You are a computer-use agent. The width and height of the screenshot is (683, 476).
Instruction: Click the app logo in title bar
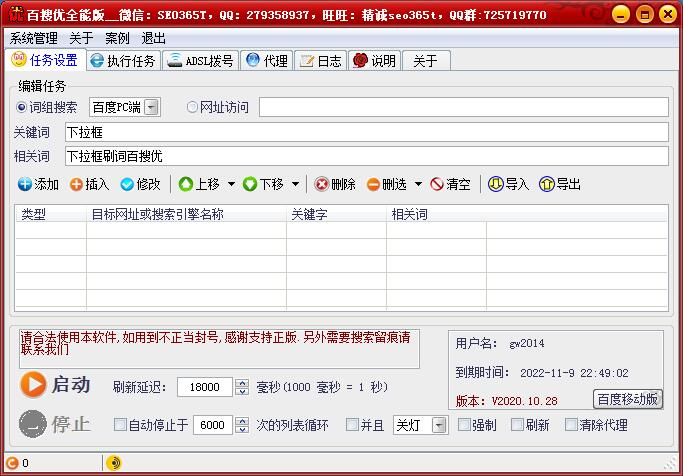point(16,14)
